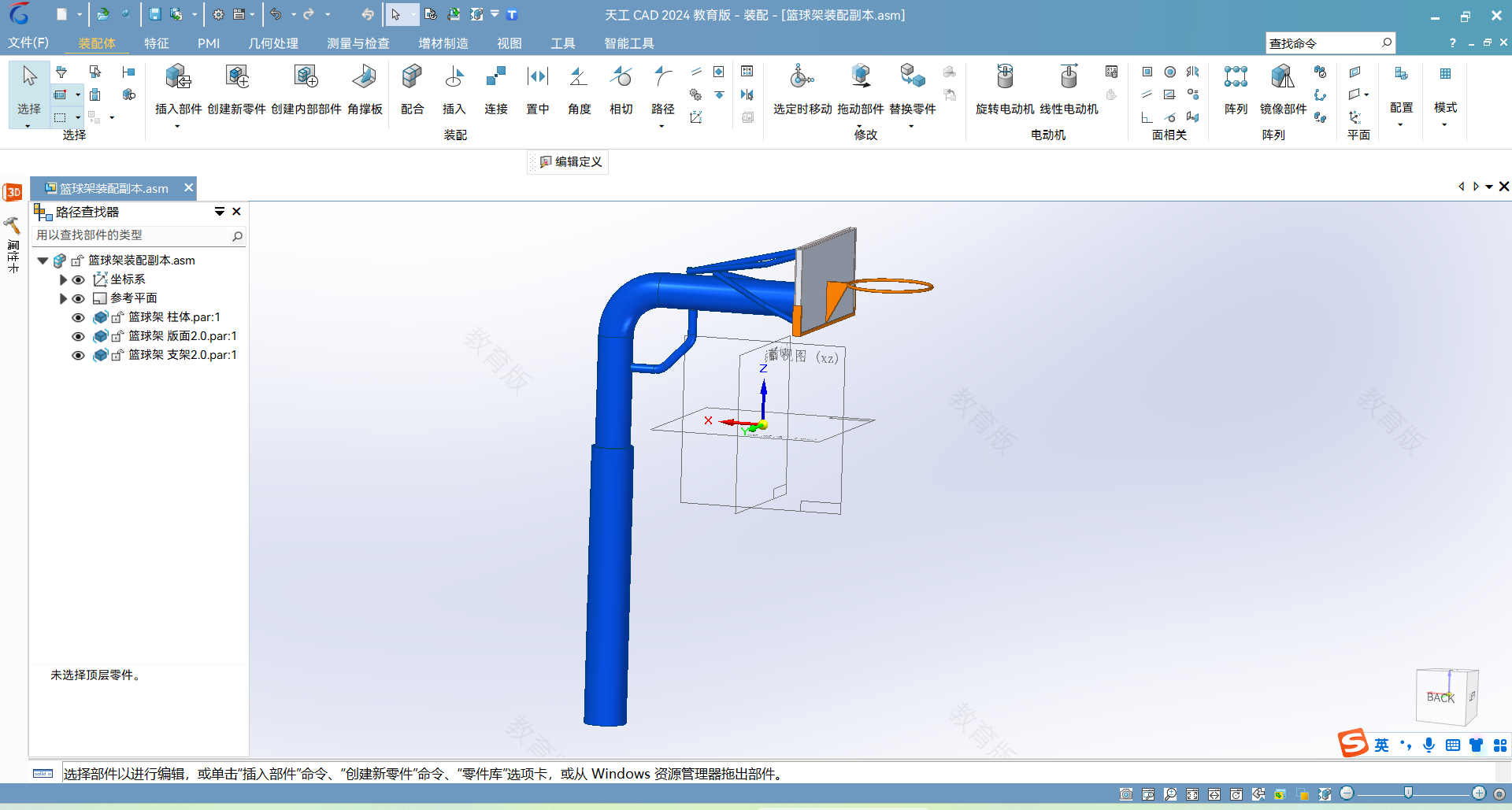Open the 3D side panel icon
The height and width of the screenshot is (810, 1512).
pos(13,192)
